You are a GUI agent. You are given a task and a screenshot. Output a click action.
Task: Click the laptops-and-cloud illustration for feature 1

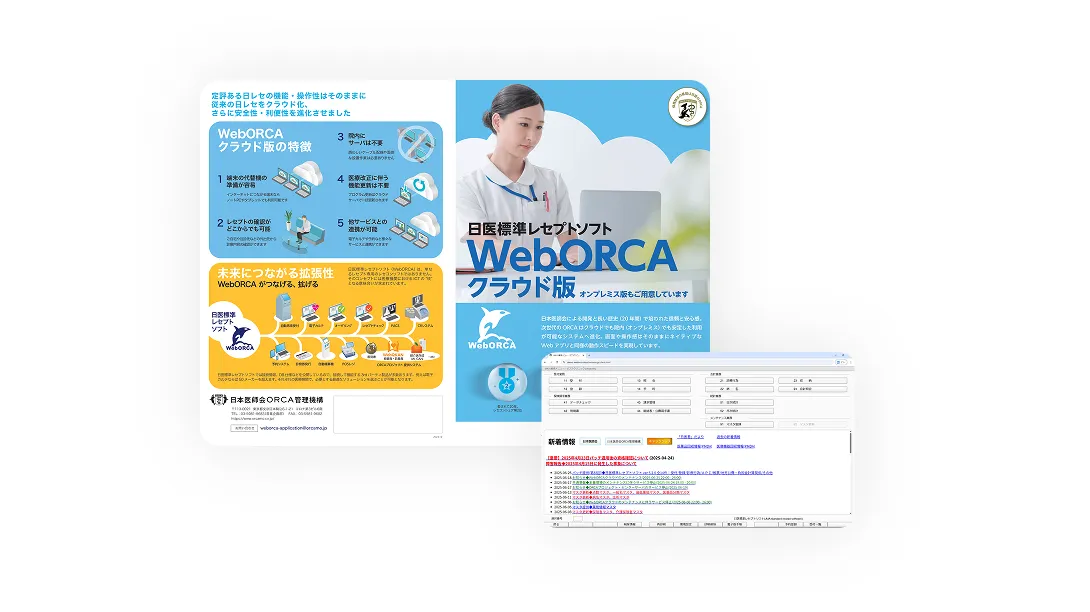tap(299, 177)
